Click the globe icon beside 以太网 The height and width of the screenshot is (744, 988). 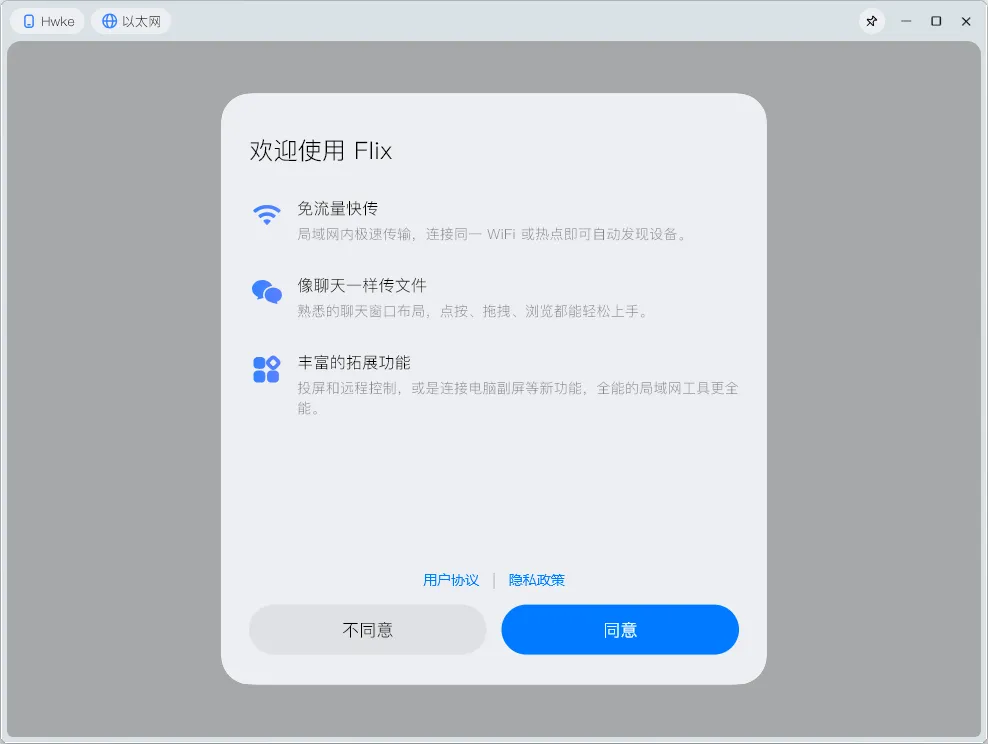pos(110,21)
